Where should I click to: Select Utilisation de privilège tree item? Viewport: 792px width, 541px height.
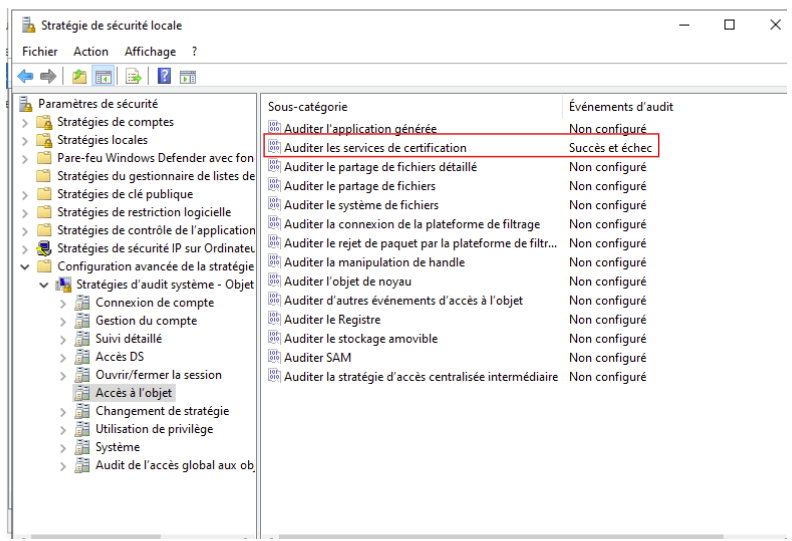point(154,429)
